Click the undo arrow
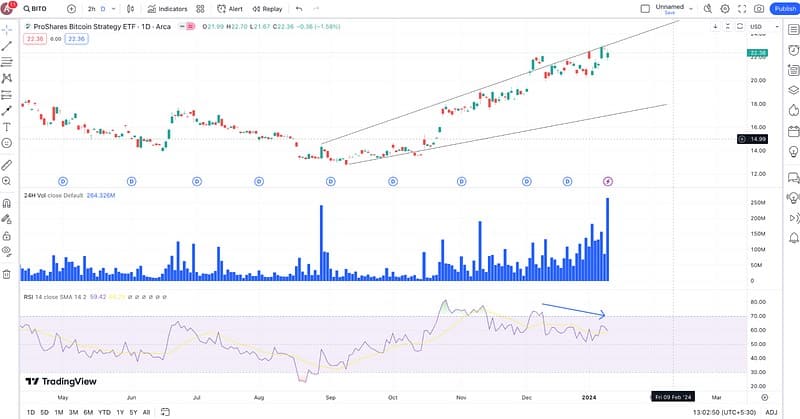 298,8
